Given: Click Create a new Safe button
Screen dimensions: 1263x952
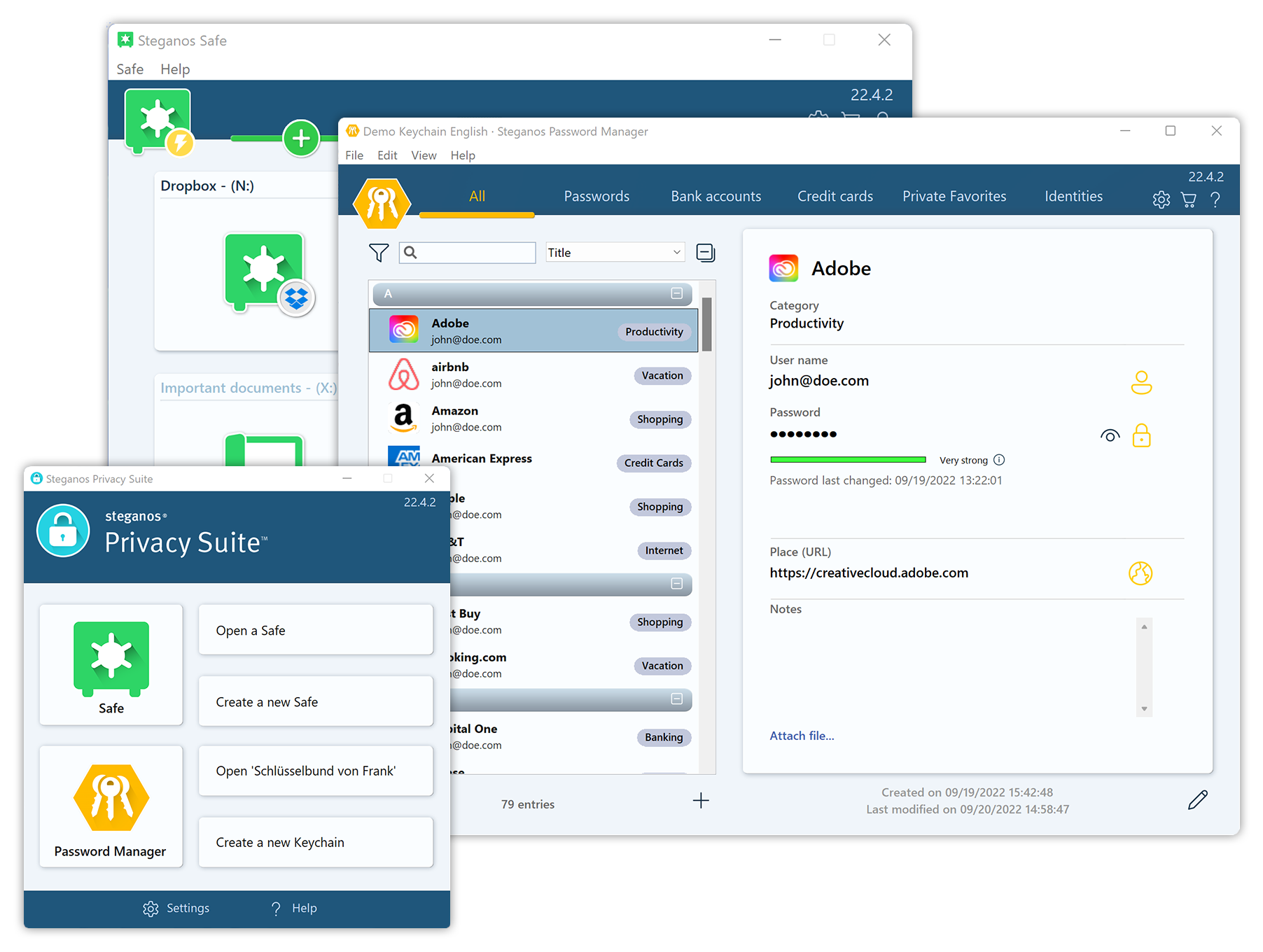Looking at the screenshot, I should (x=316, y=701).
